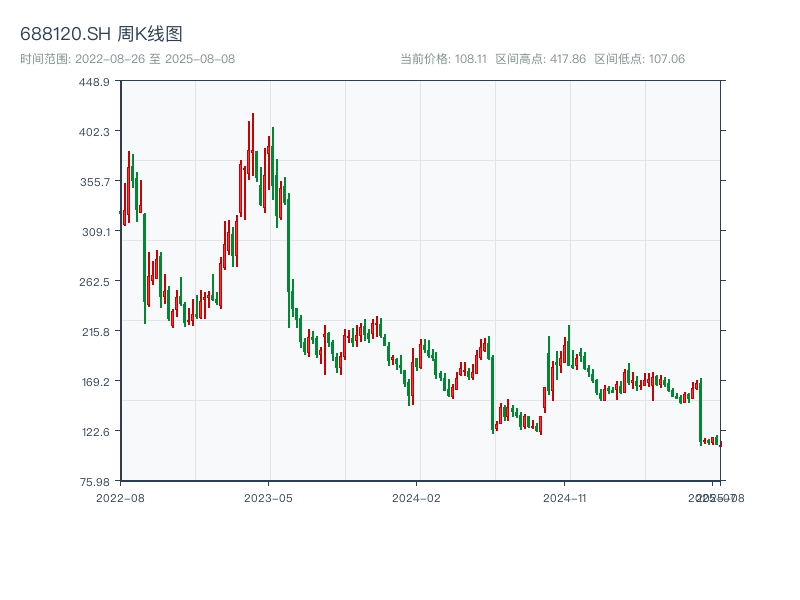Select the 时间范围 date range text
This screenshot has width=800, height=600.
click(127, 59)
